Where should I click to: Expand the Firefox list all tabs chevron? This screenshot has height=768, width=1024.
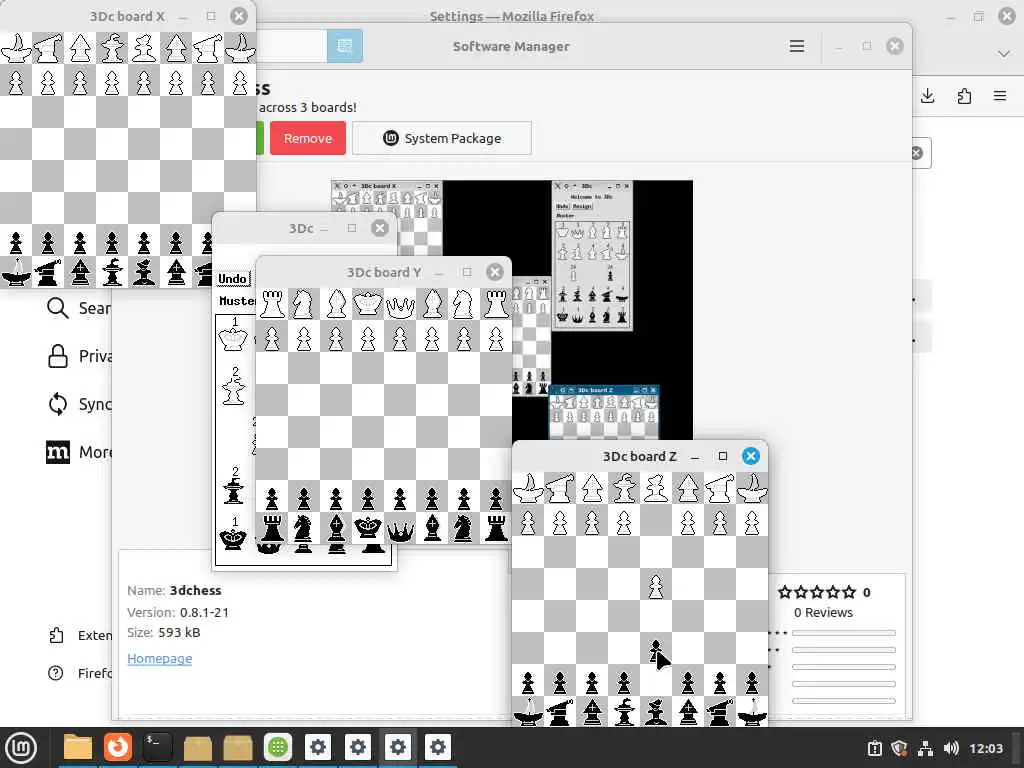pos(1004,54)
